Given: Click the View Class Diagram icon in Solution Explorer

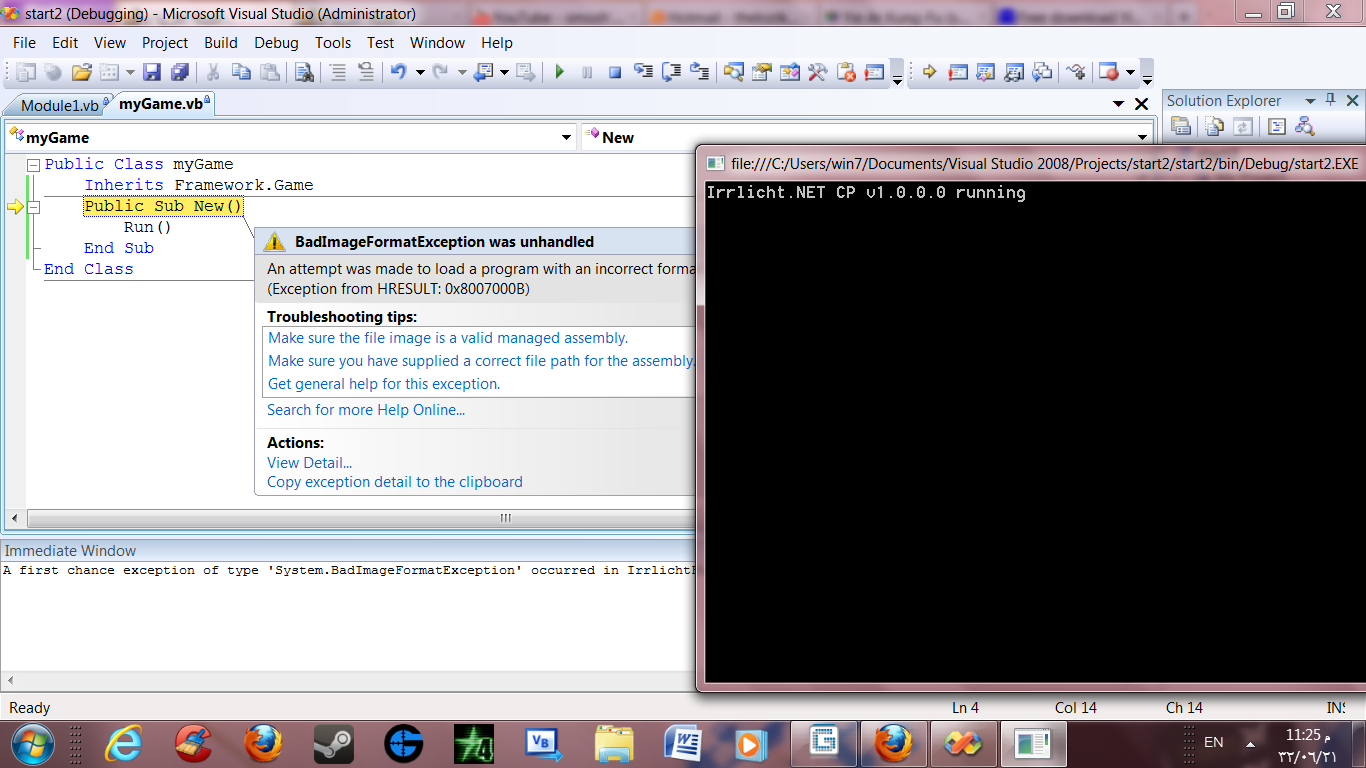Looking at the screenshot, I should point(1304,127).
